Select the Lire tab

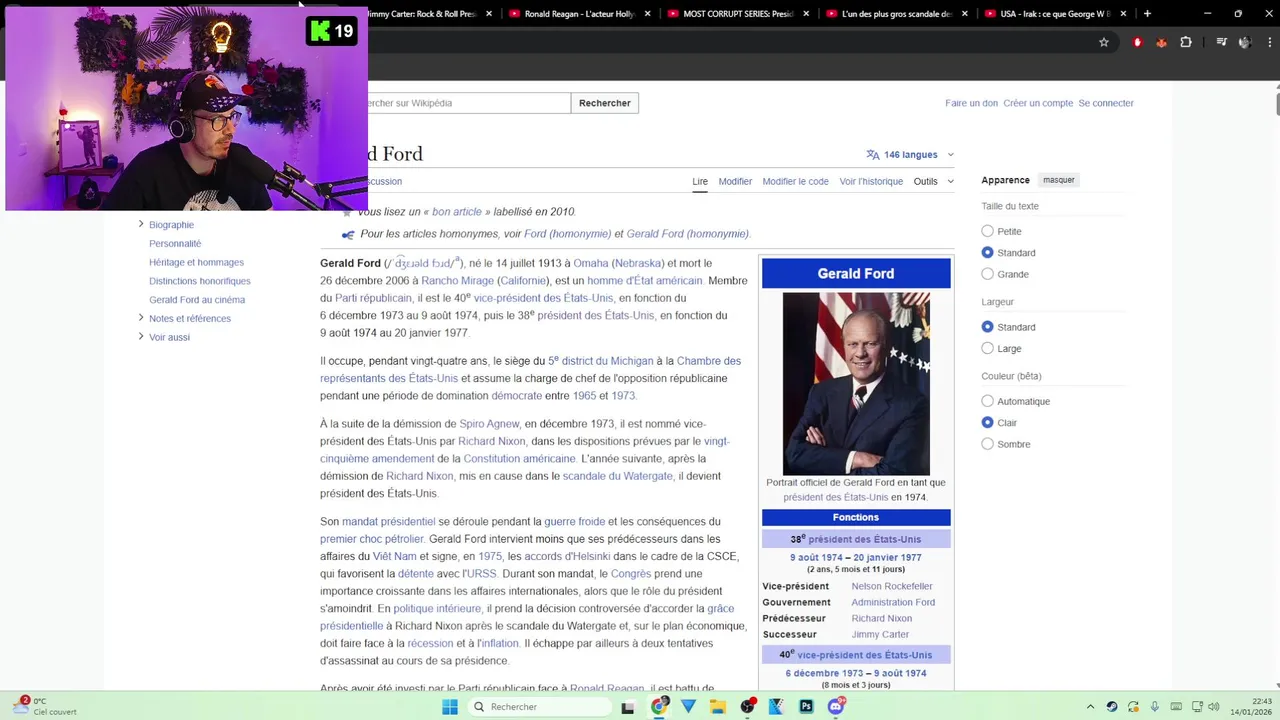(x=700, y=181)
